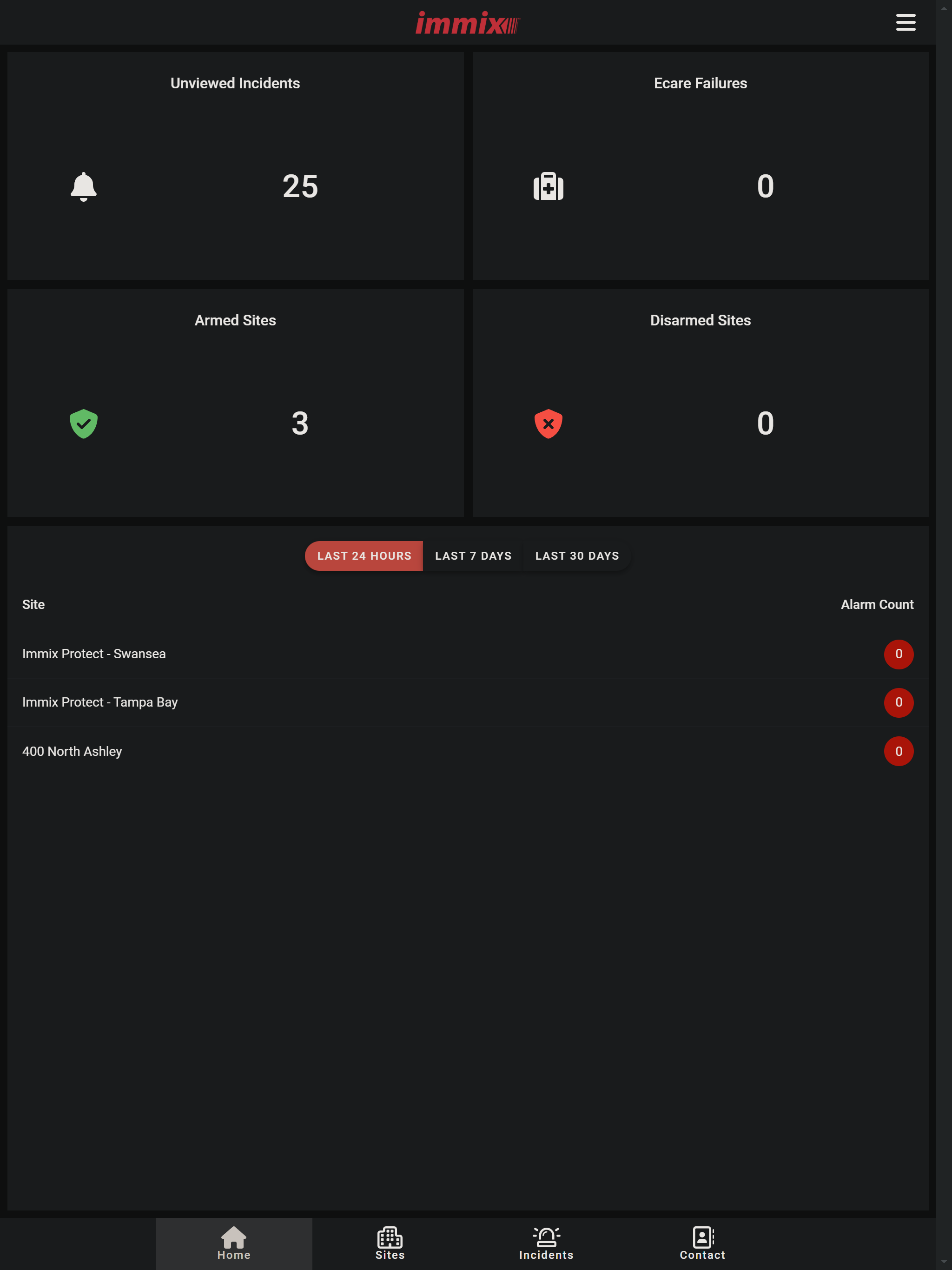
Task: Open the Armed Sites card title
Action: [x=235, y=320]
